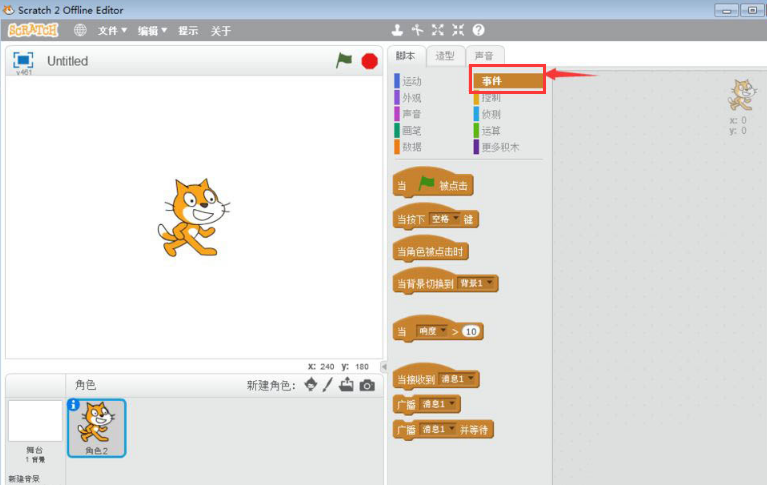767x485 pixels.
Task: Open the 提示 menu
Action: pos(188,31)
